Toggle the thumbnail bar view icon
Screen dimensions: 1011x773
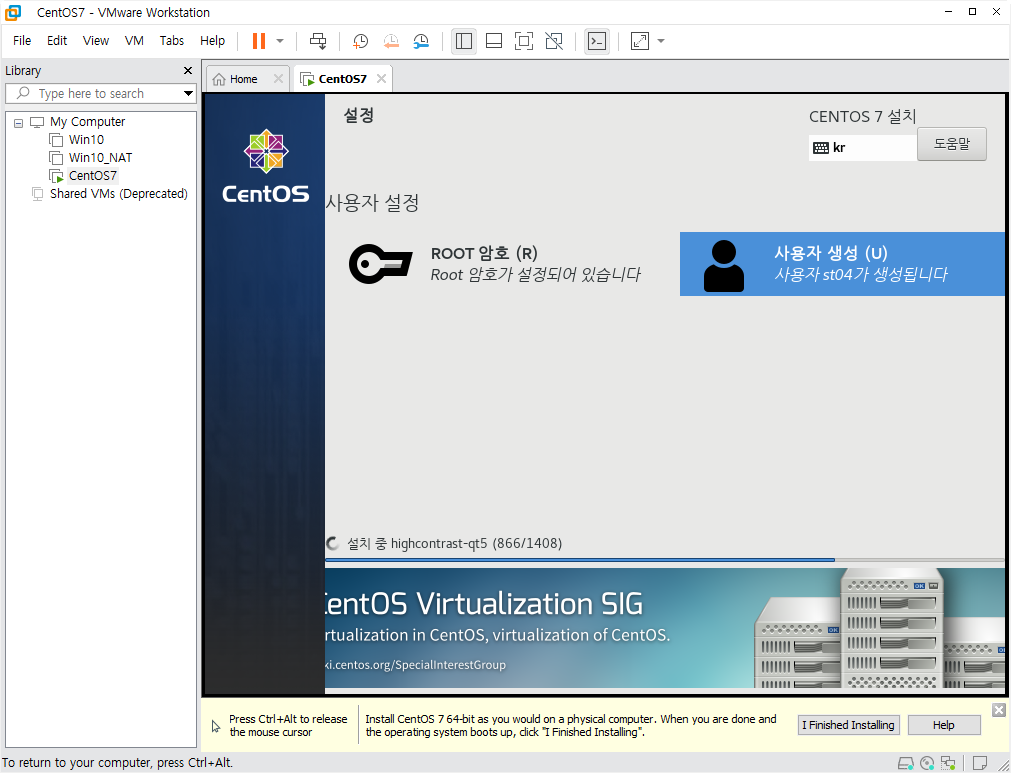(x=494, y=41)
